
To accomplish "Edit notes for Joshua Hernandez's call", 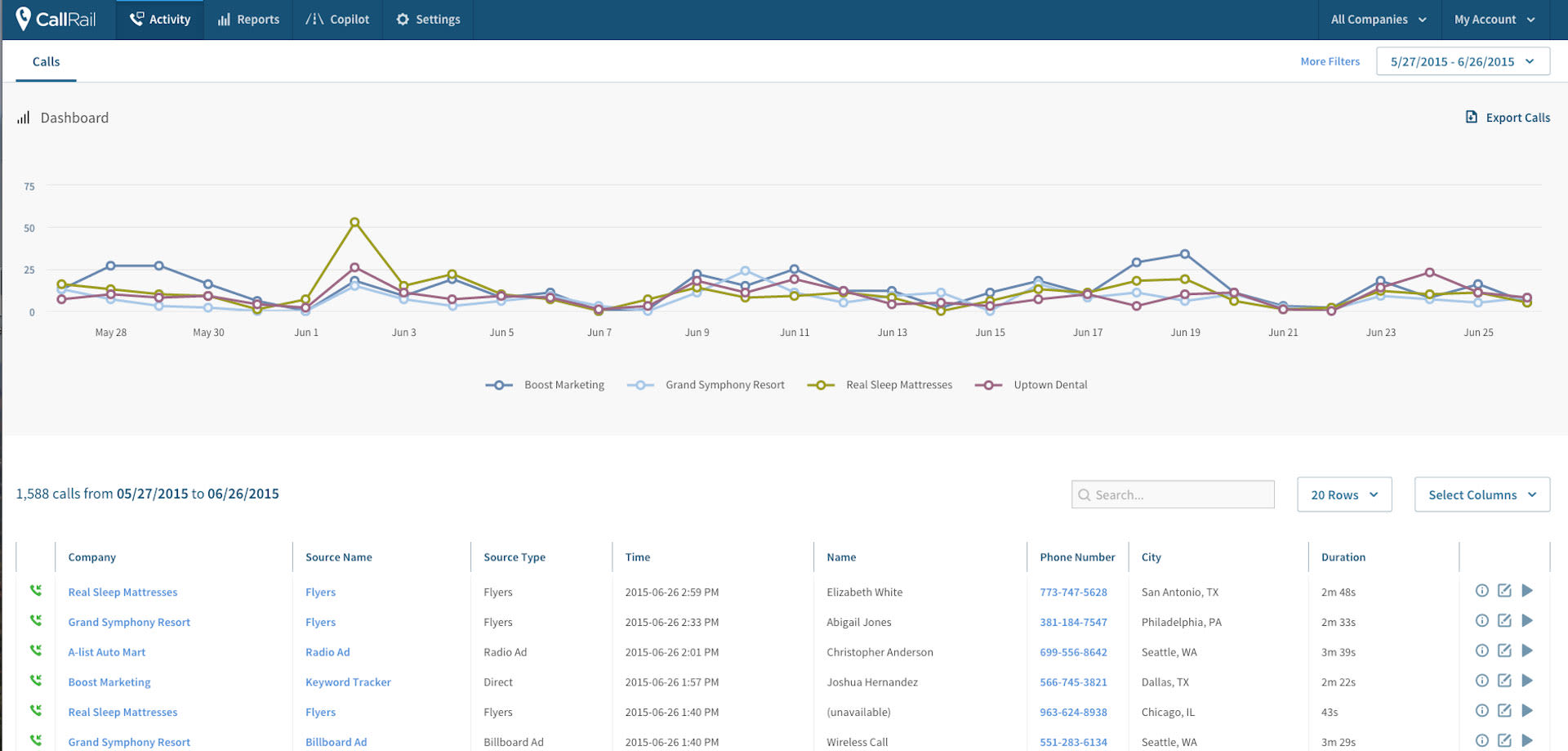I will point(1504,681).
